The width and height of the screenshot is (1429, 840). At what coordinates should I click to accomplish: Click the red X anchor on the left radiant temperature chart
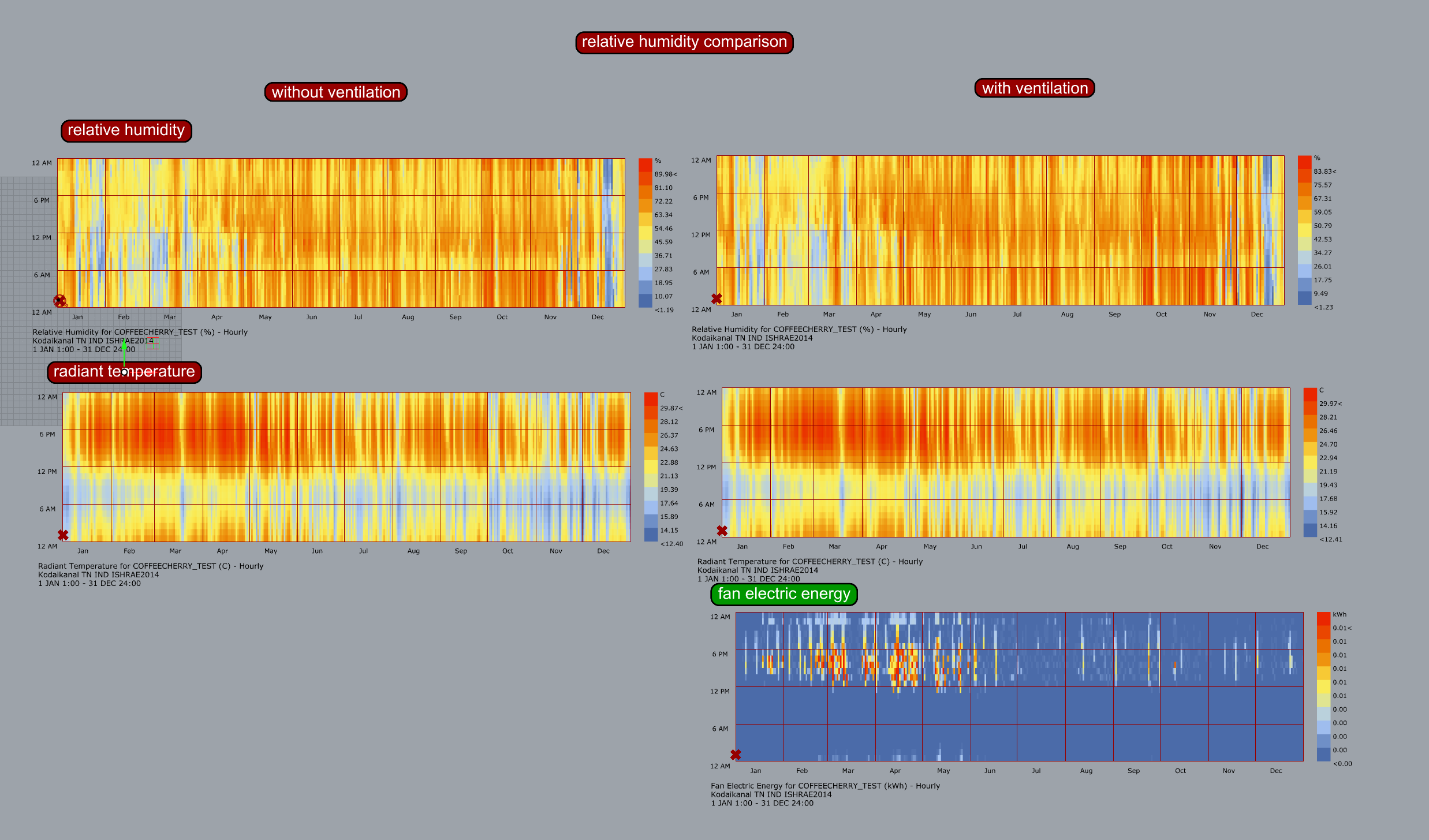[62, 533]
